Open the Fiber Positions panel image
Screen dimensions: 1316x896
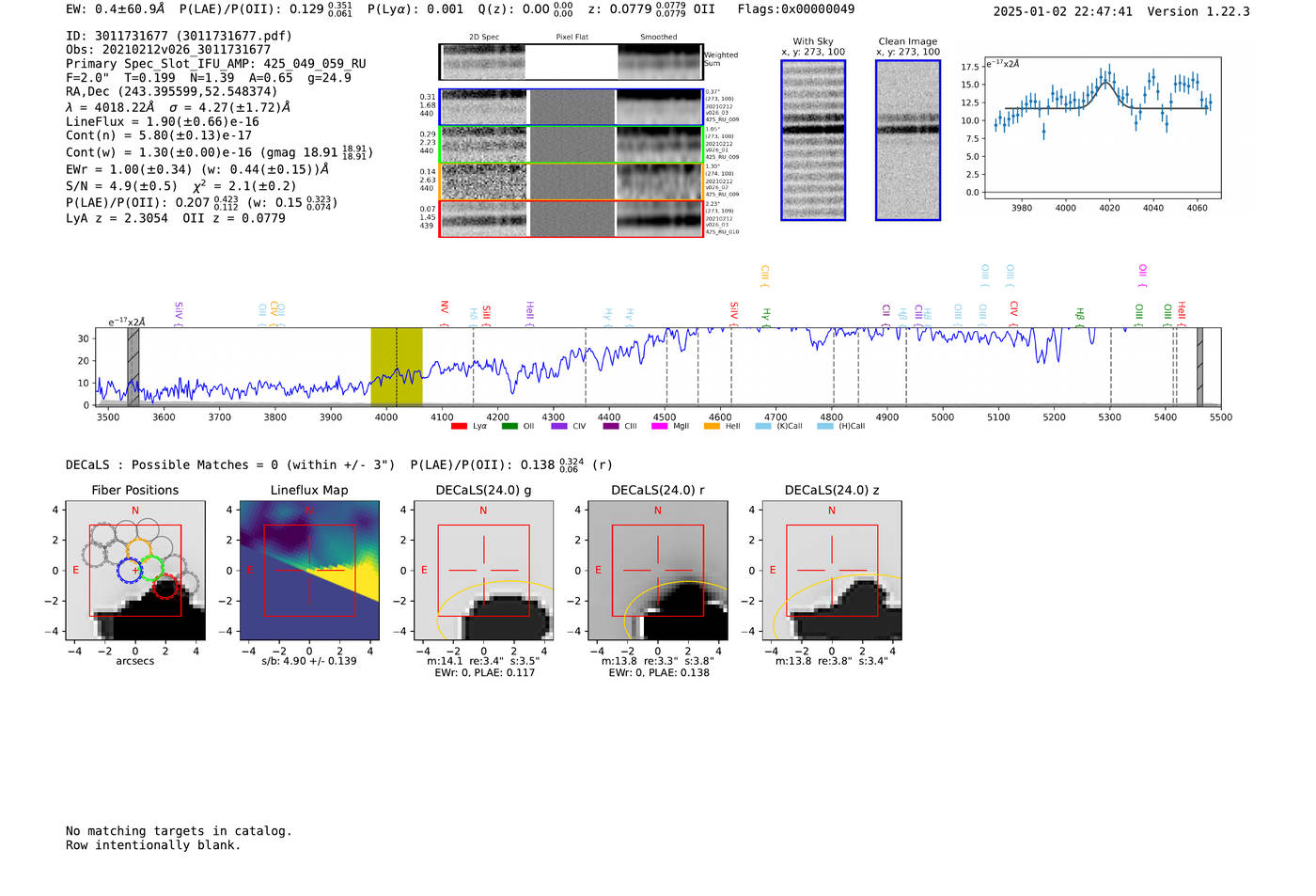click(x=135, y=571)
